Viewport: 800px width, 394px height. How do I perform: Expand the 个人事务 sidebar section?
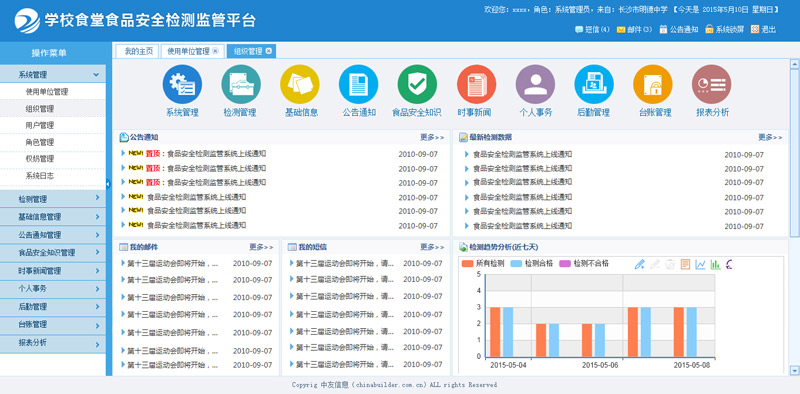pyautogui.click(x=53, y=288)
